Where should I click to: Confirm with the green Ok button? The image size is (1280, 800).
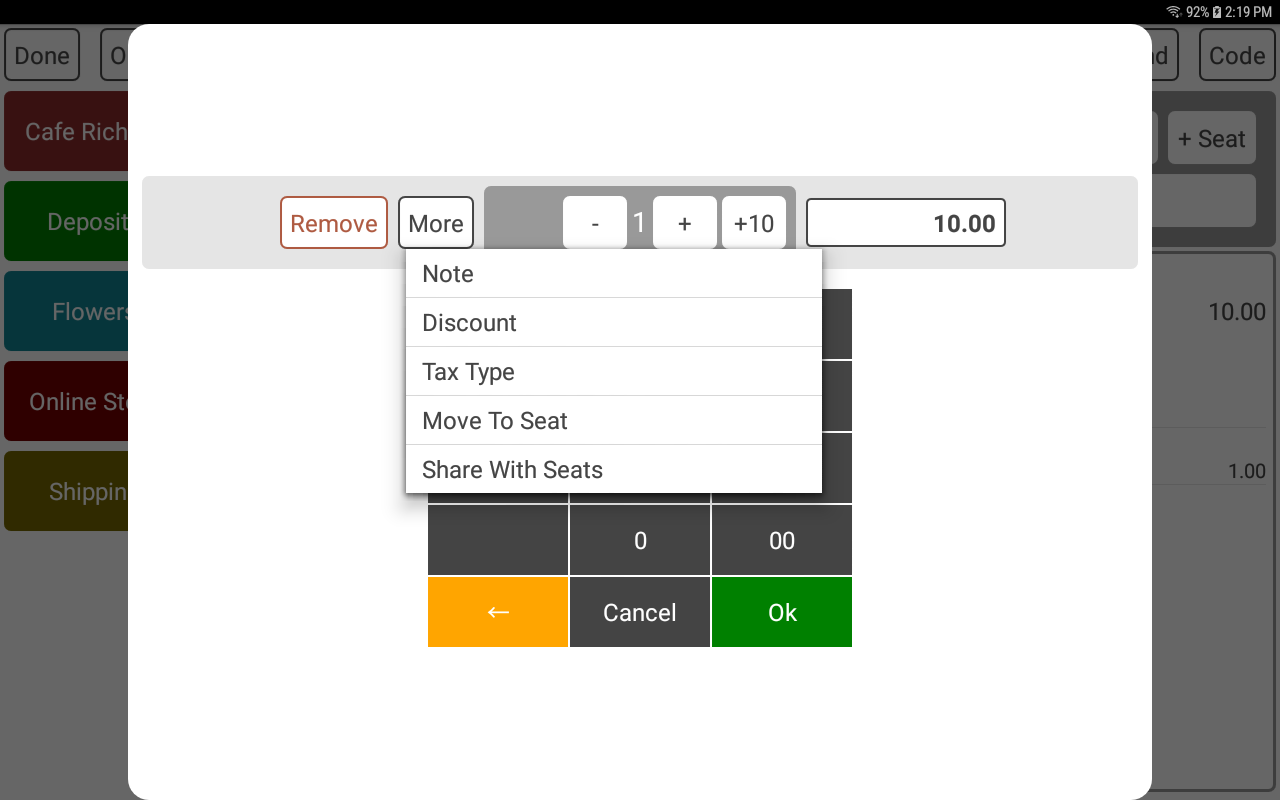782,612
